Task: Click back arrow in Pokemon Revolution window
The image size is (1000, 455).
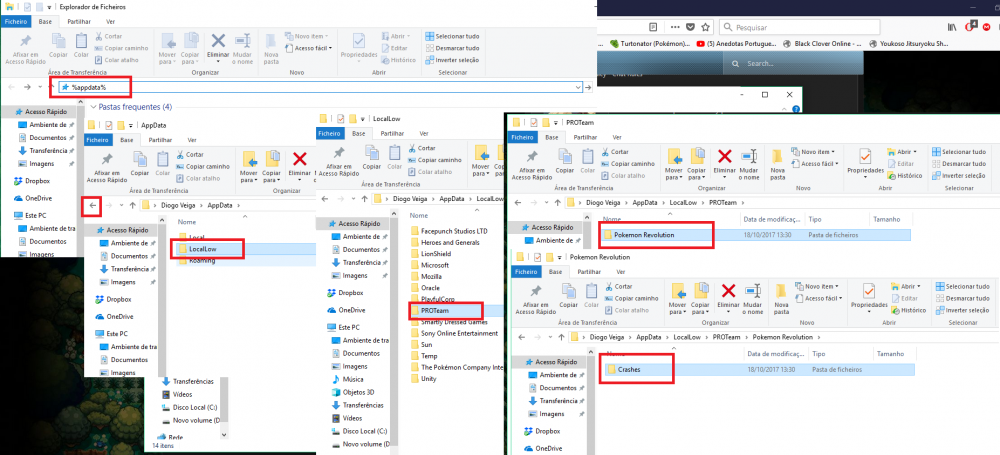Action: (521, 336)
